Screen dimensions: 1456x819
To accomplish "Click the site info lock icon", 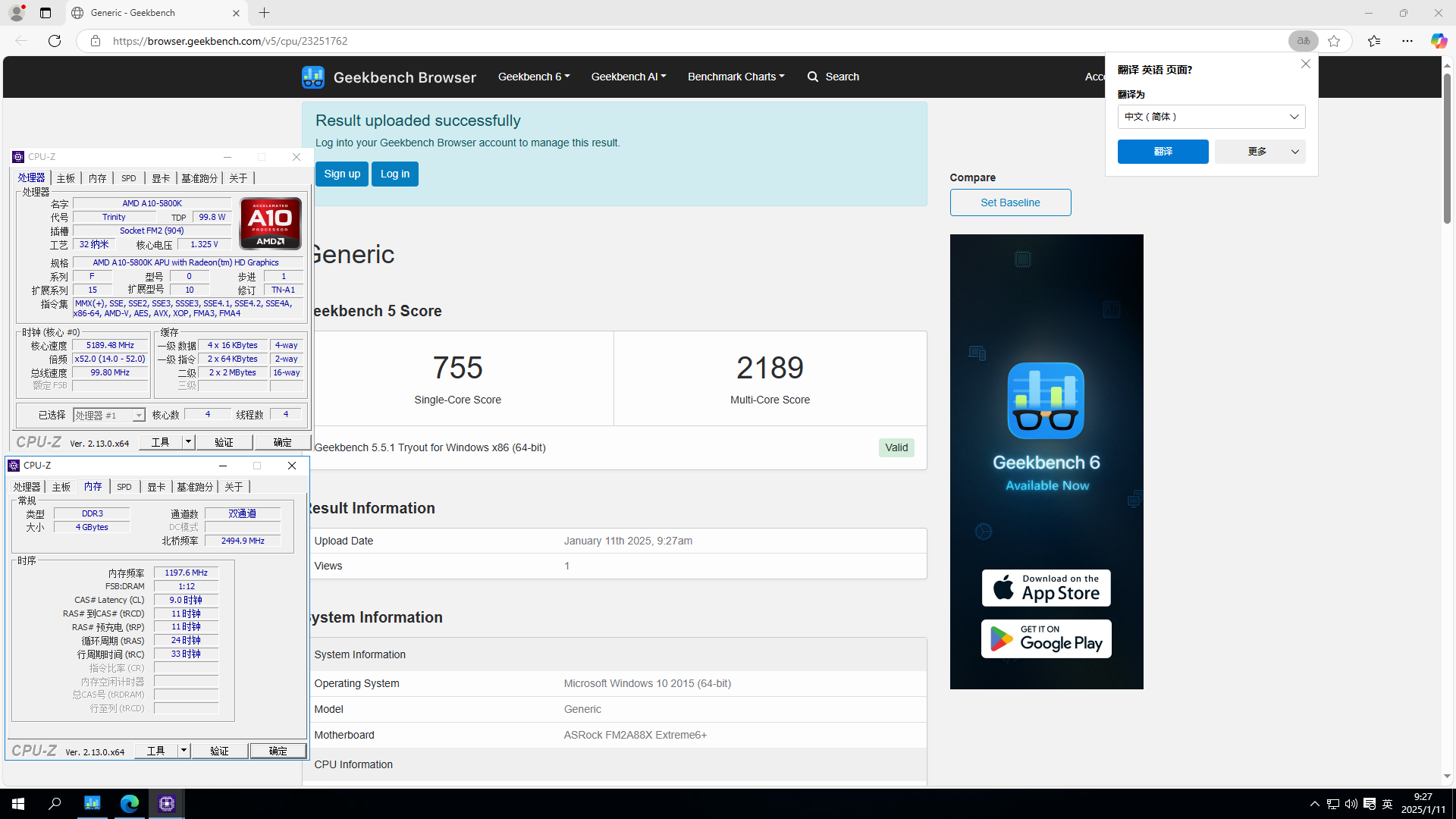I will click(x=96, y=41).
